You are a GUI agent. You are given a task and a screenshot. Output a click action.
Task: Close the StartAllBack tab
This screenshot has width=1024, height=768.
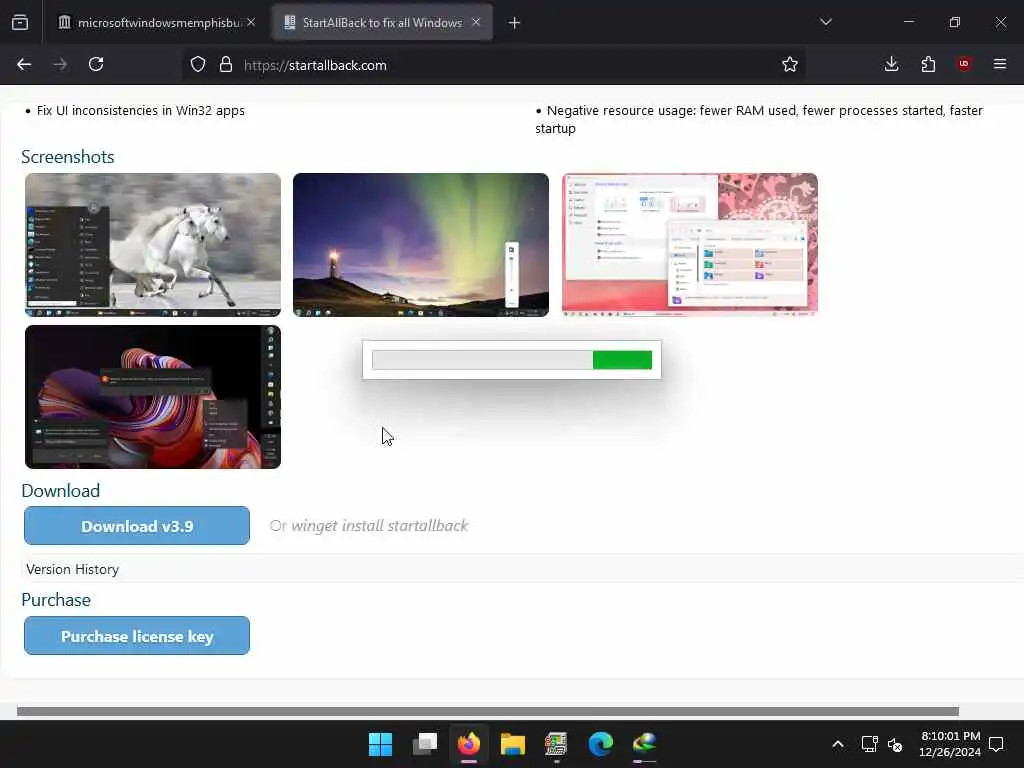click(476, 22)
